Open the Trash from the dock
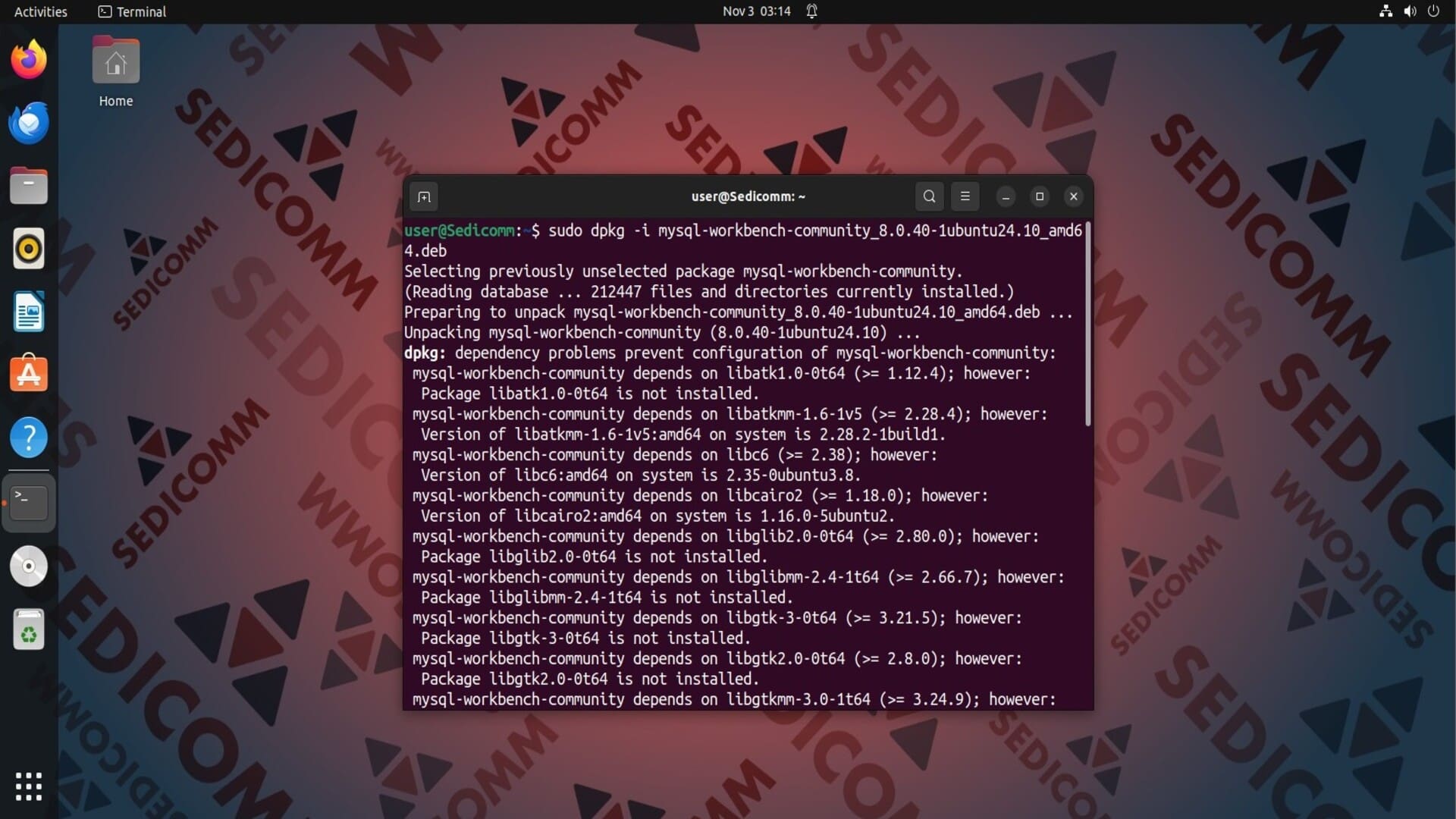Viewport: 1456px width, 819px height. 29,629
